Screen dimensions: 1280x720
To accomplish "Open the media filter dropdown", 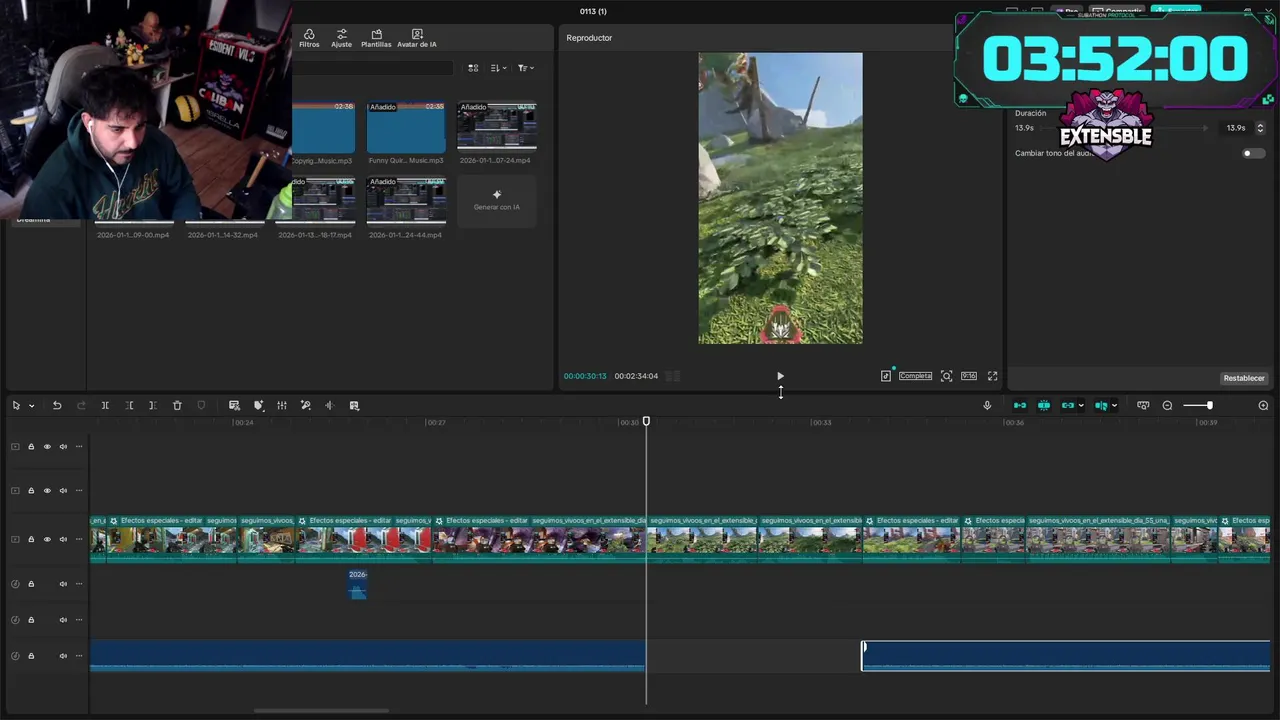I will pyautogui.click(x=526, y=68).
